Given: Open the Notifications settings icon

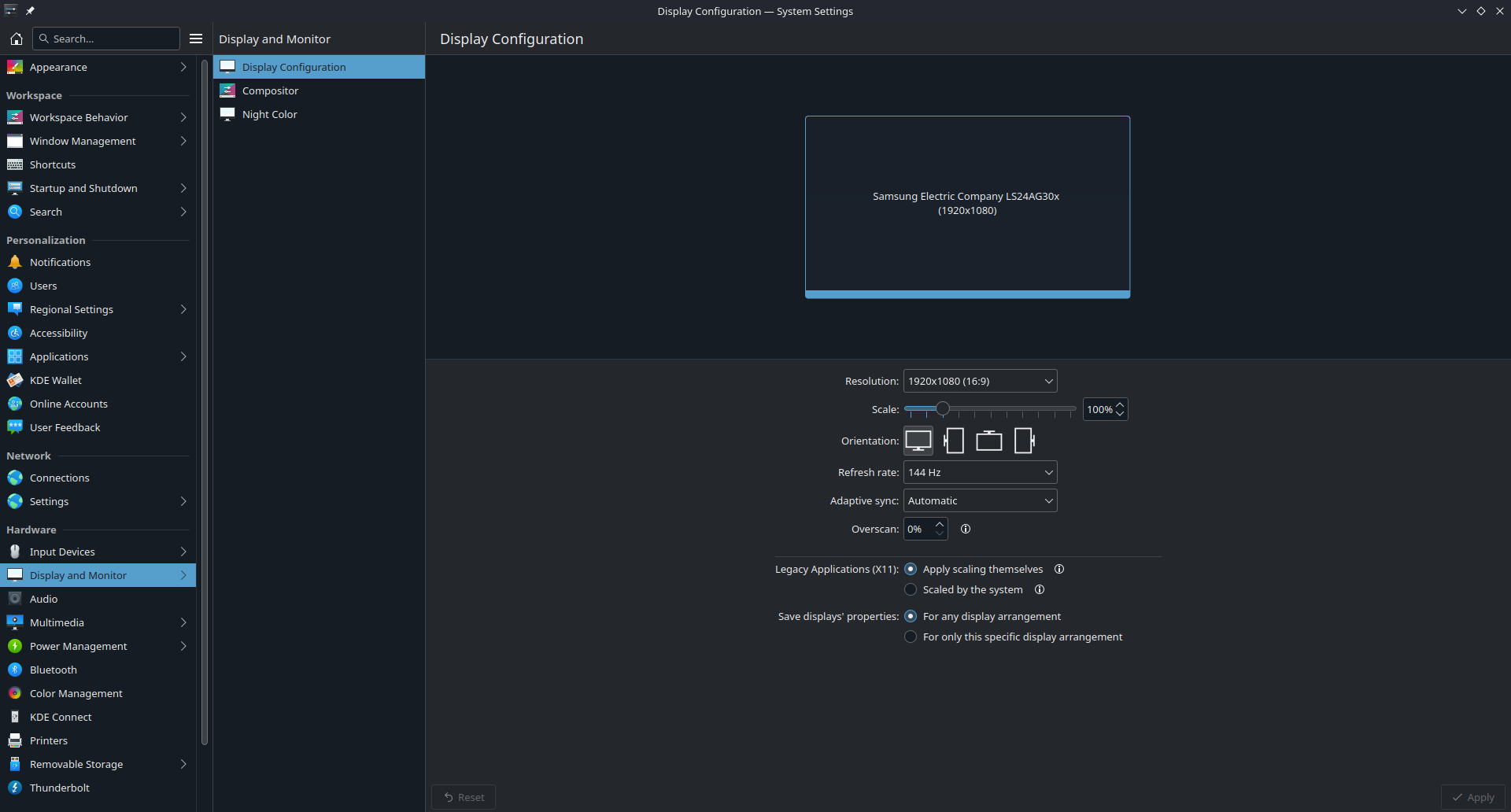Looking at the screenshot, I should coord(15,262).
